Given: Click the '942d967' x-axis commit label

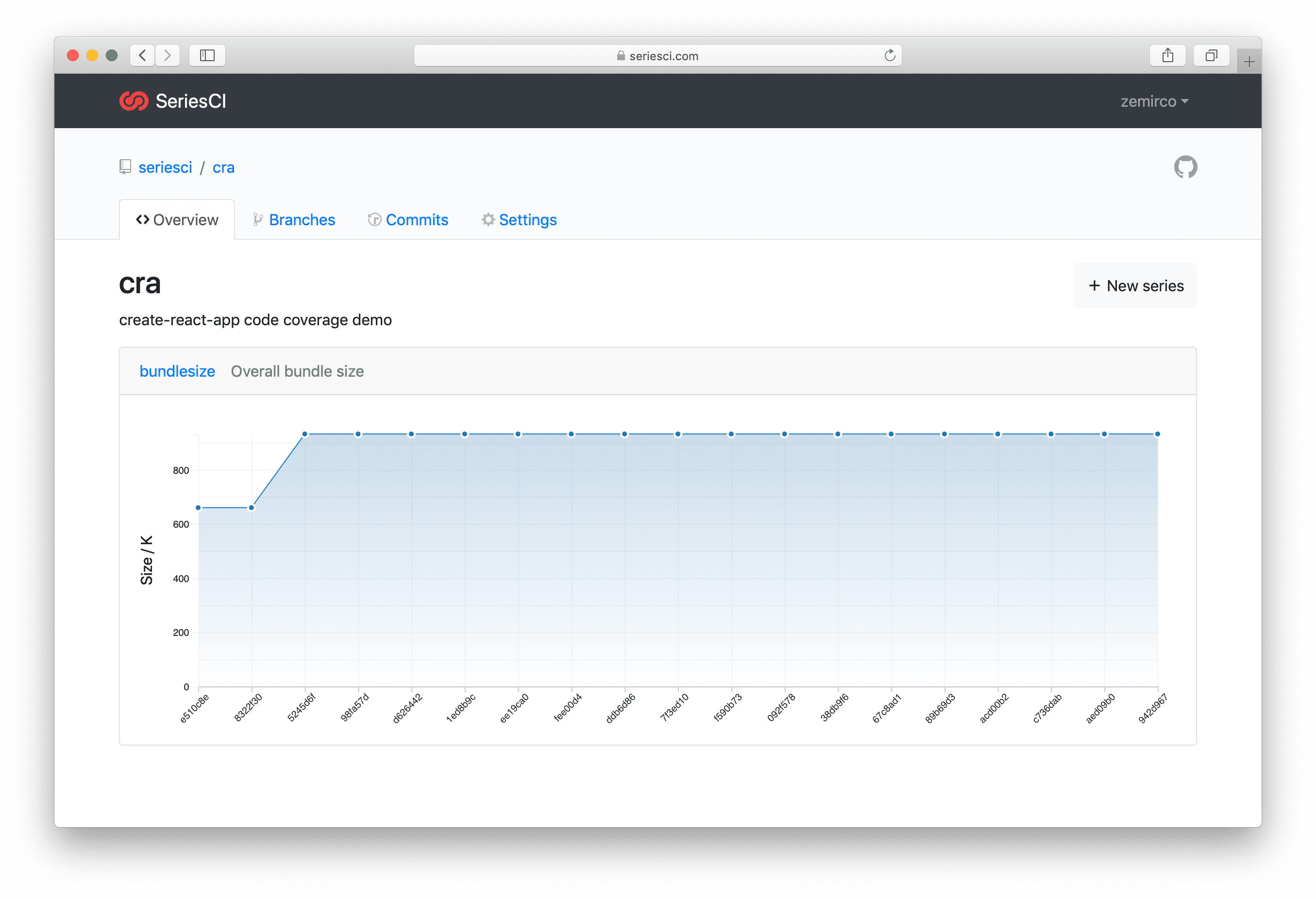Looking at the screenshot, I should 1153,708.
